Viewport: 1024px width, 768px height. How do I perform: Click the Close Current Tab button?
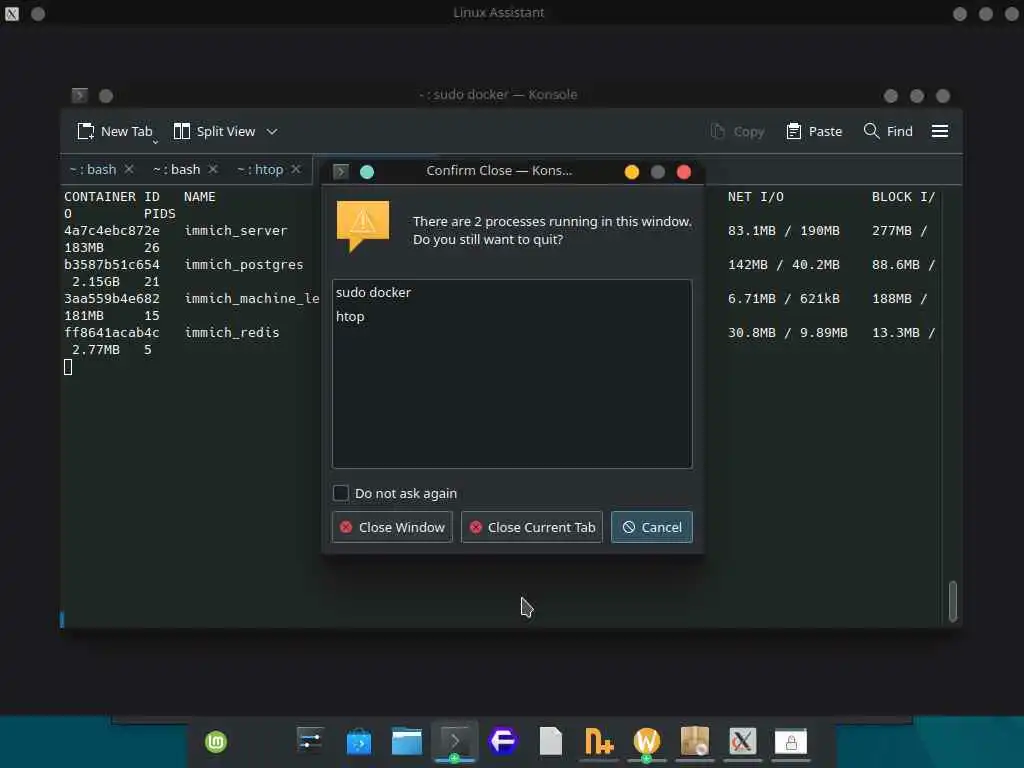pos(532,527)
